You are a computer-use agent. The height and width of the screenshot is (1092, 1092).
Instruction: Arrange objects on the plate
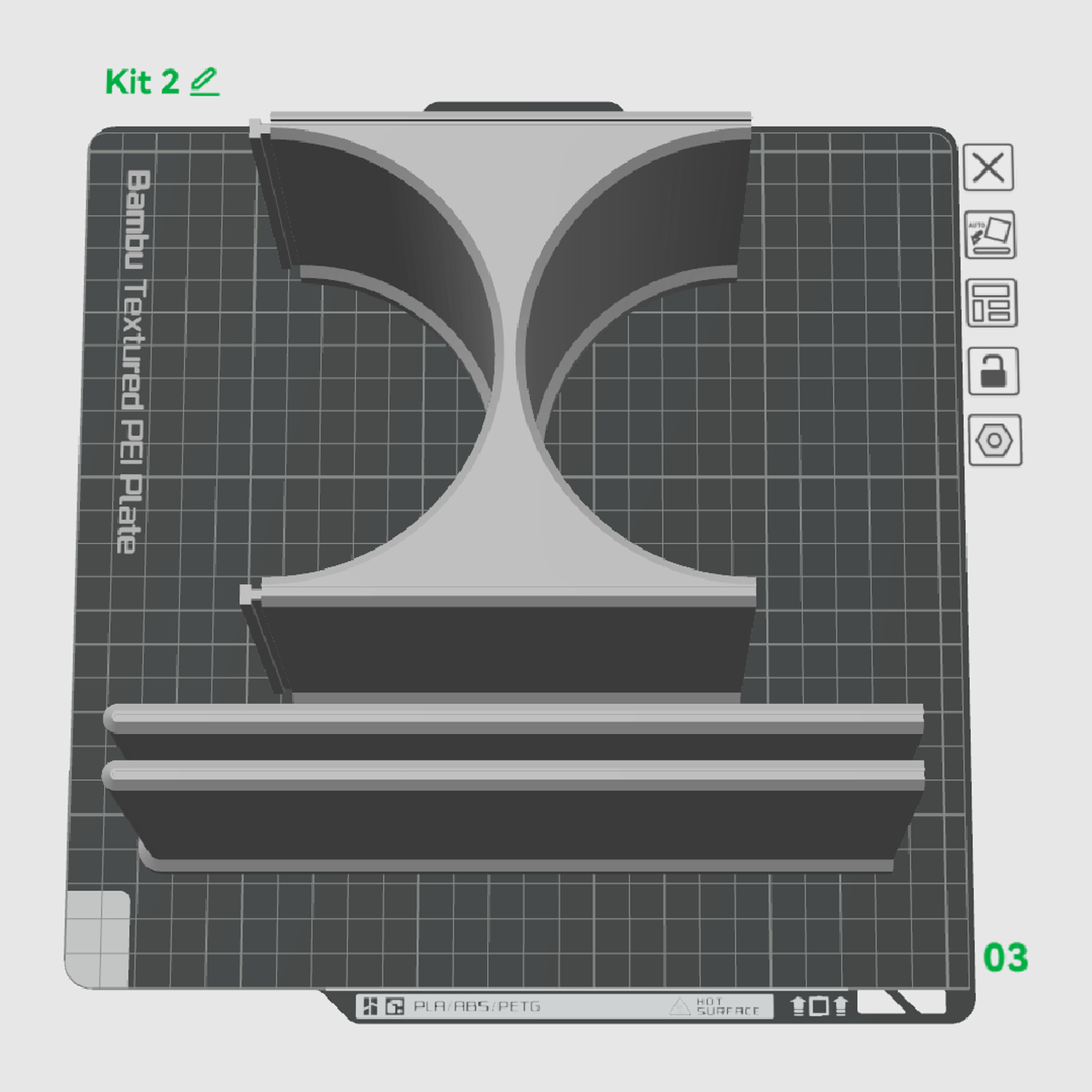(992, 303)
